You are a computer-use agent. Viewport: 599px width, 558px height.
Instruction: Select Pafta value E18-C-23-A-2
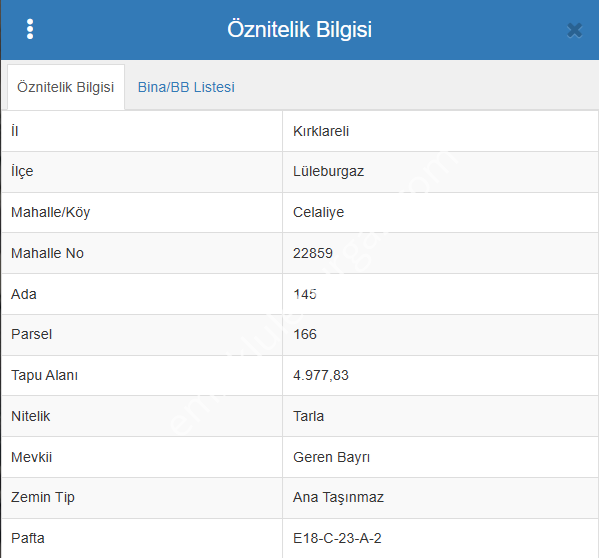point(337,539)
